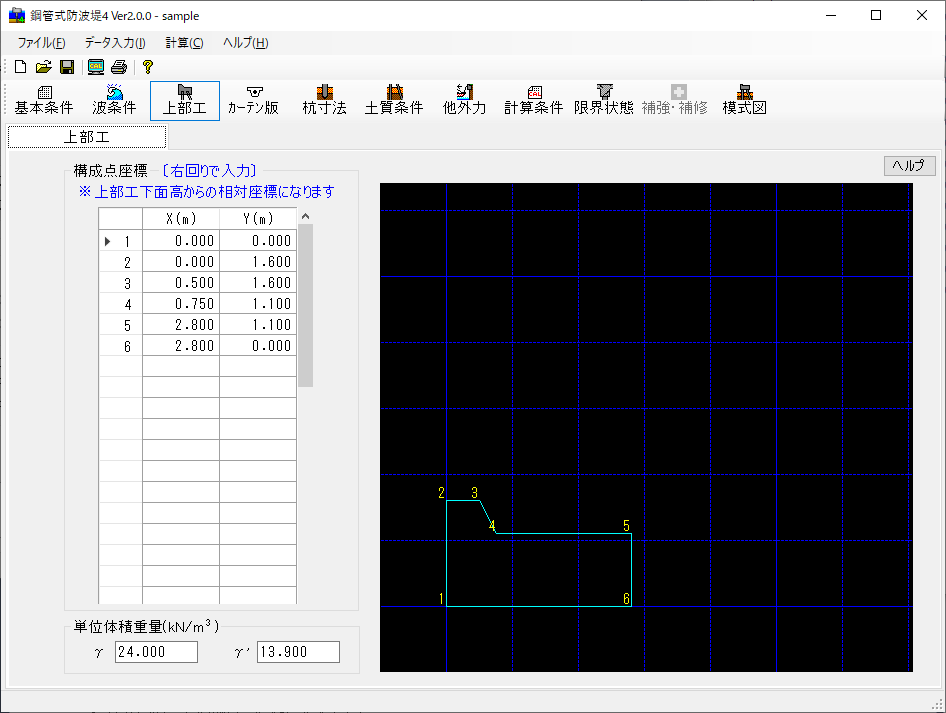Select row 3 header in the table

(x=121, y=283)
